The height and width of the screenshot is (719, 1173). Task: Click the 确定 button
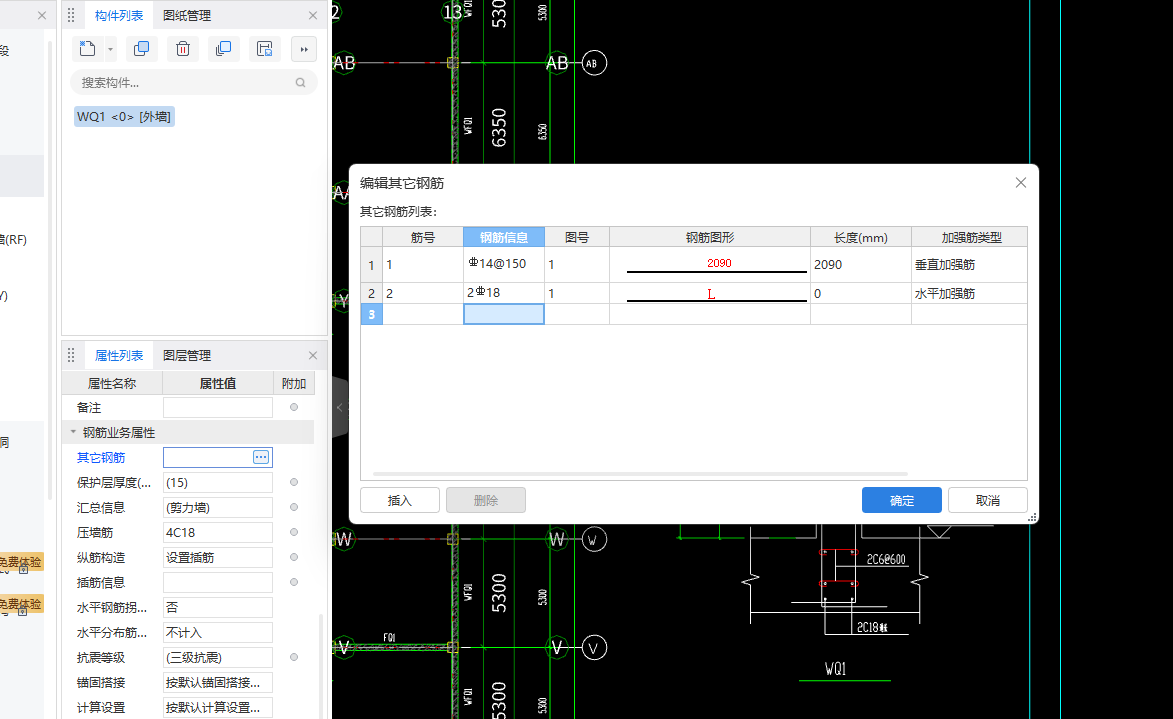[x=901, y=500]
